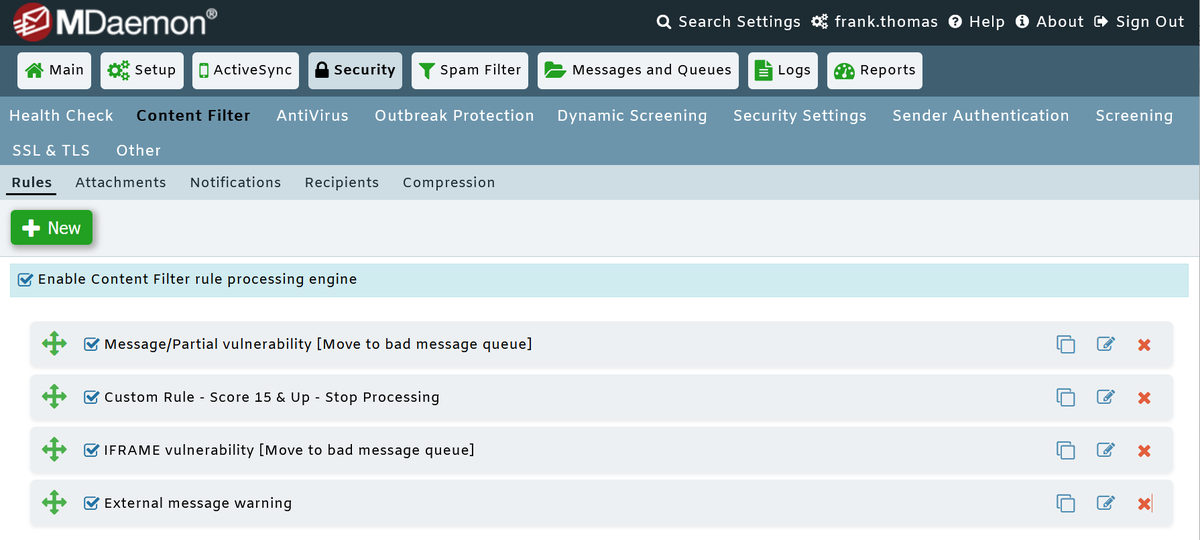The image size is (1200, 540).
Task: Toggle IFRAME vulnerability rule checkbox
Action: point(92,450)
